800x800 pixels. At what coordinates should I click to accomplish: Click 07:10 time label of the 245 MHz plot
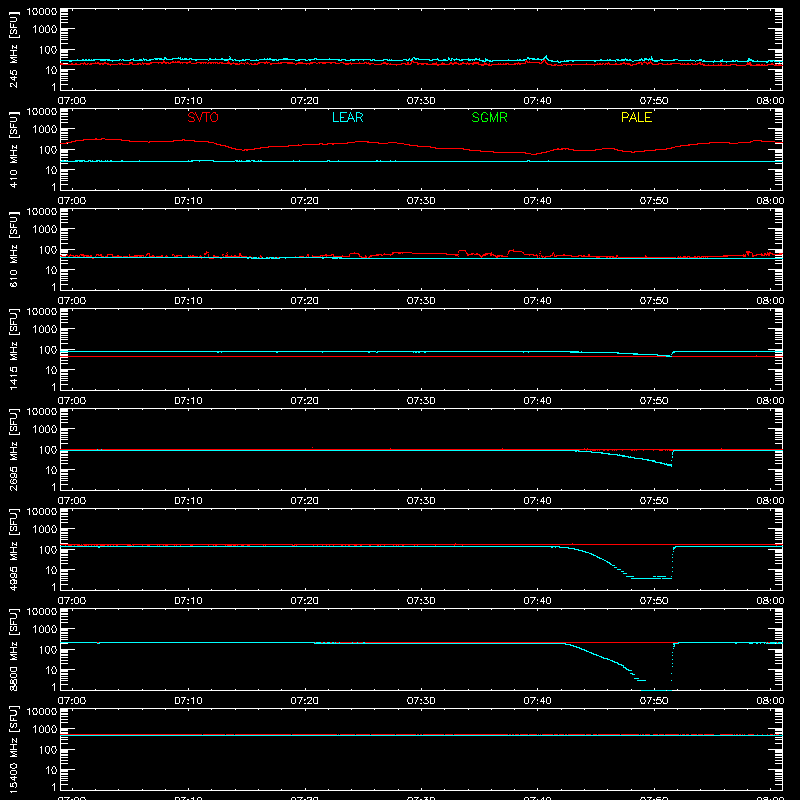coord(188,101)
